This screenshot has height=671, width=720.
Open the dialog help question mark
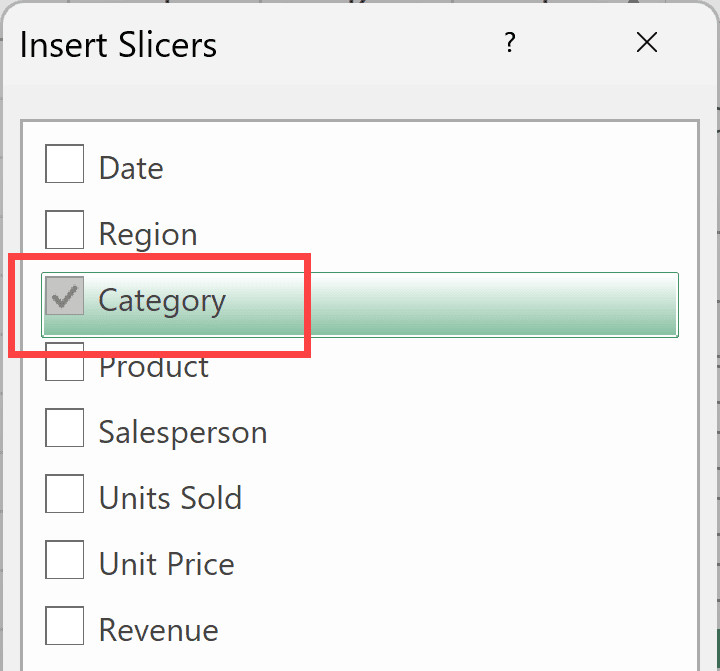click(x=510, y=43)
